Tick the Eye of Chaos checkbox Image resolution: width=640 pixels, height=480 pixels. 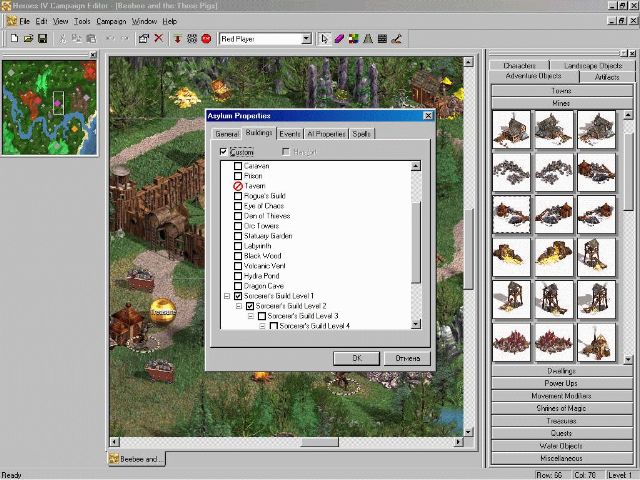point(238,206)
